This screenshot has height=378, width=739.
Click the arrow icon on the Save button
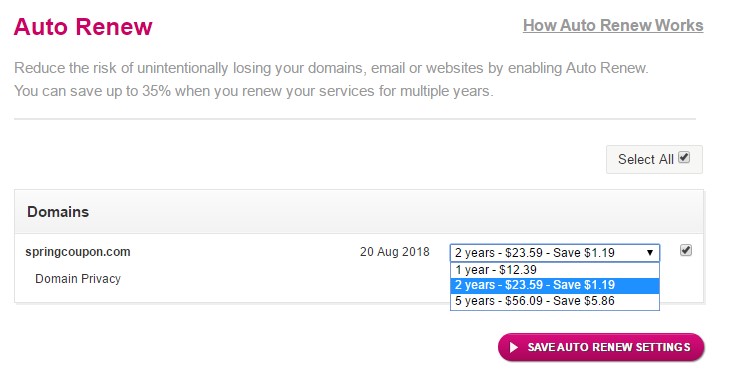click(x=514, y=348)
